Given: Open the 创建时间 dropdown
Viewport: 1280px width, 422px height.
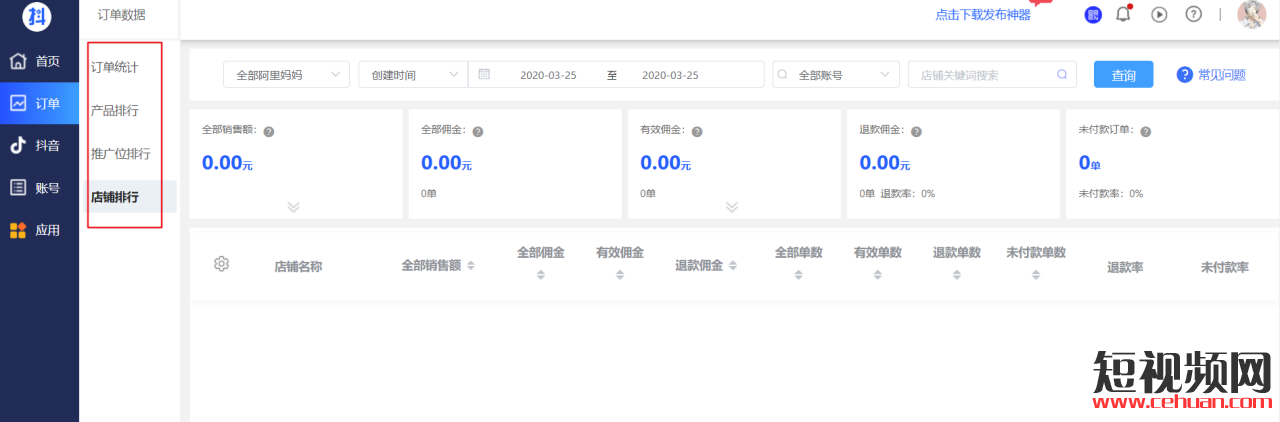Looking at the screenshot, I should click(412, 75).
